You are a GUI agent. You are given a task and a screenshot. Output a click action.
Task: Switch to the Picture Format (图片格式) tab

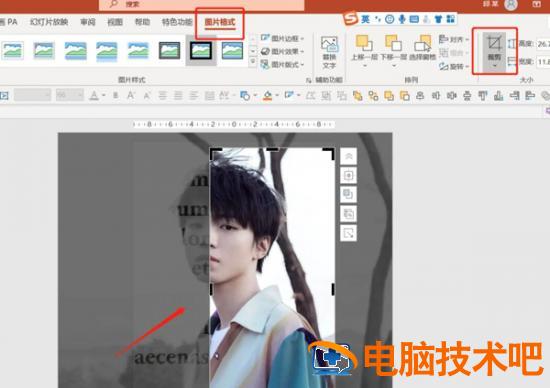(220, 22)
